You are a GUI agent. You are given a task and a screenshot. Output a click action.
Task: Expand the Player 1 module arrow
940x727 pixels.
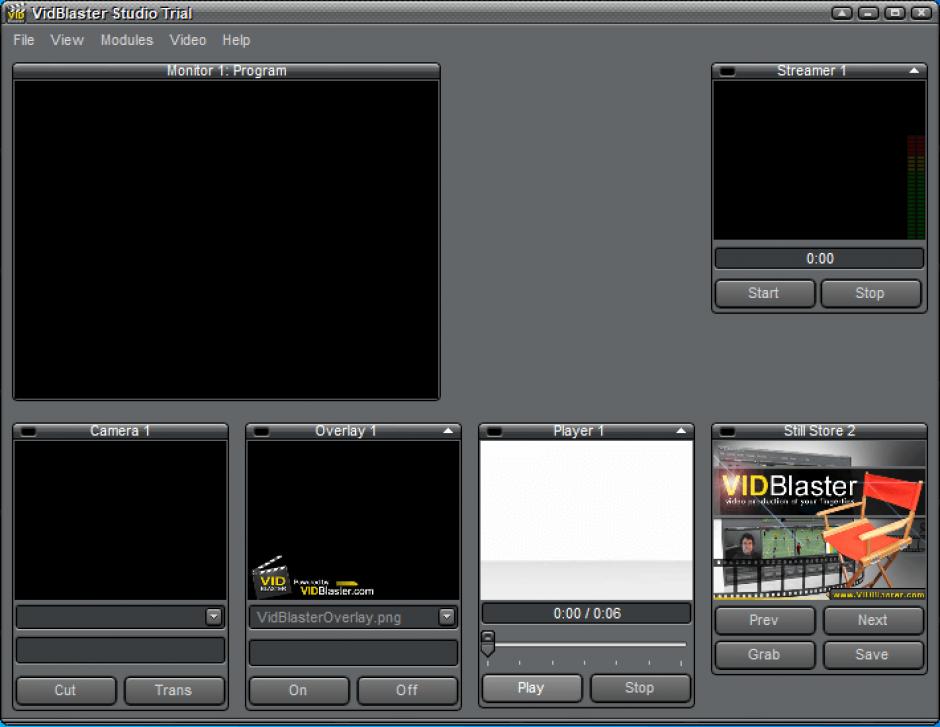click(680, 431)
